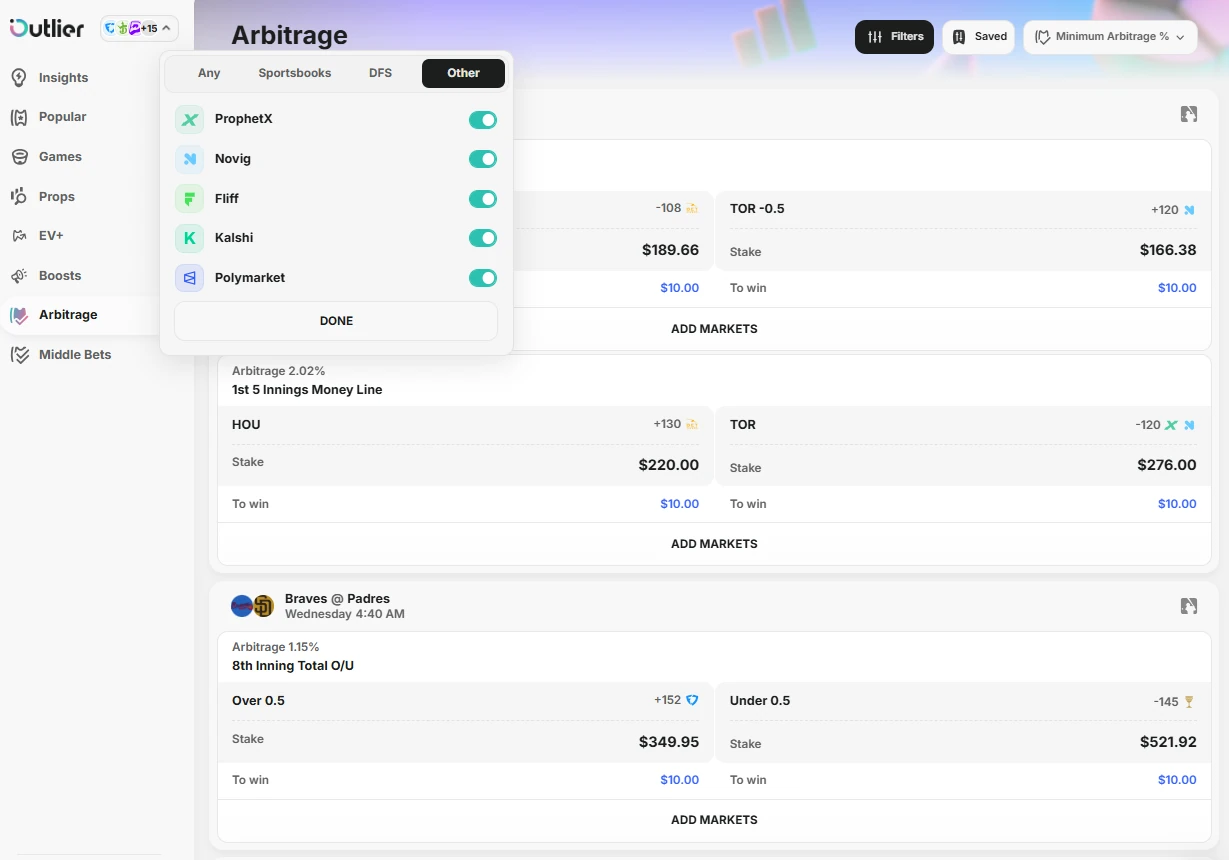The width and height of the screenshot is (1229, 860).
Task: Click the Novig icon beside TOR -0.5 +120
Action: point(1189,210)
